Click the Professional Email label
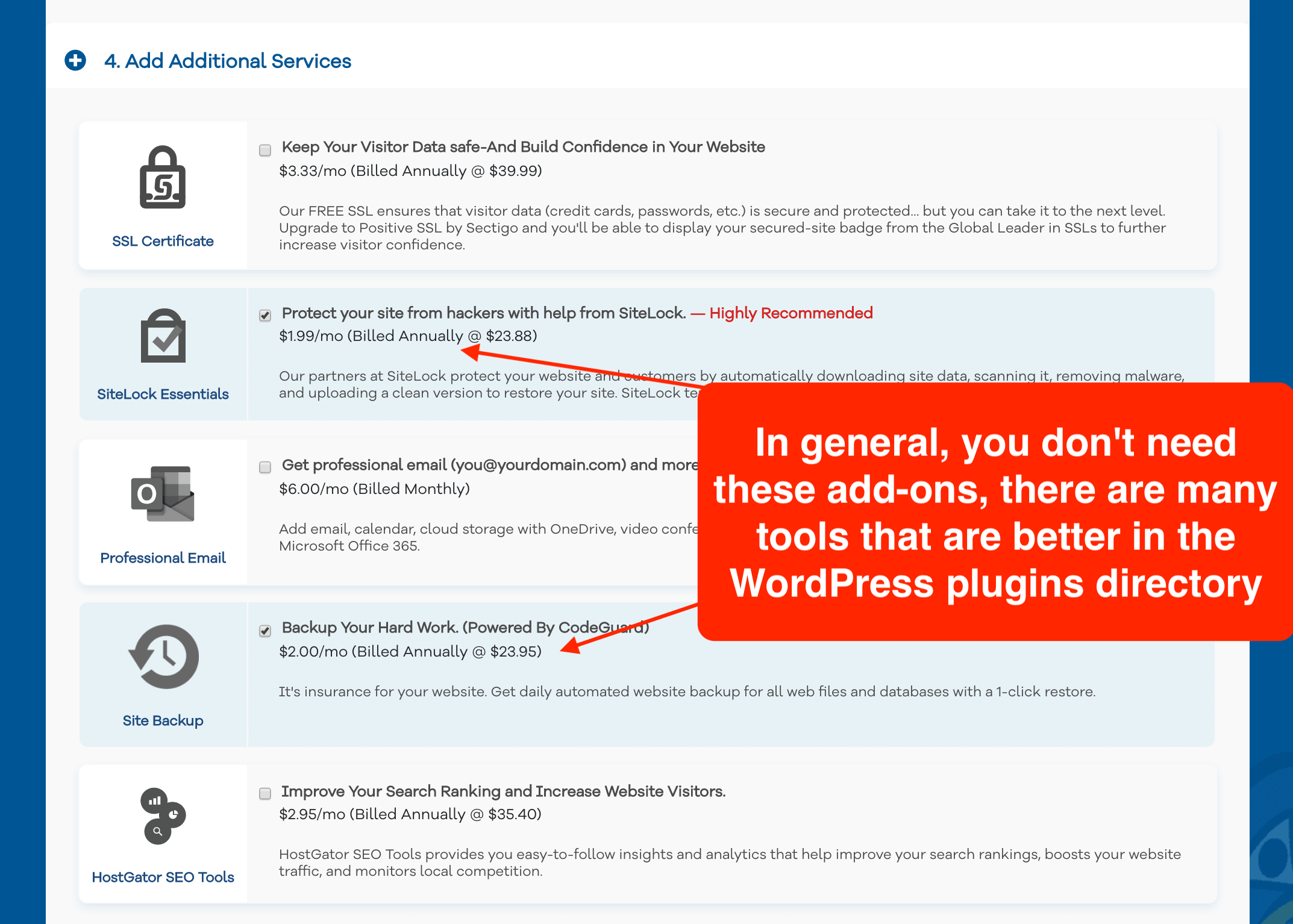This screenshot has width=1293, height=924. pyautogui.click(x=163, y=558)
